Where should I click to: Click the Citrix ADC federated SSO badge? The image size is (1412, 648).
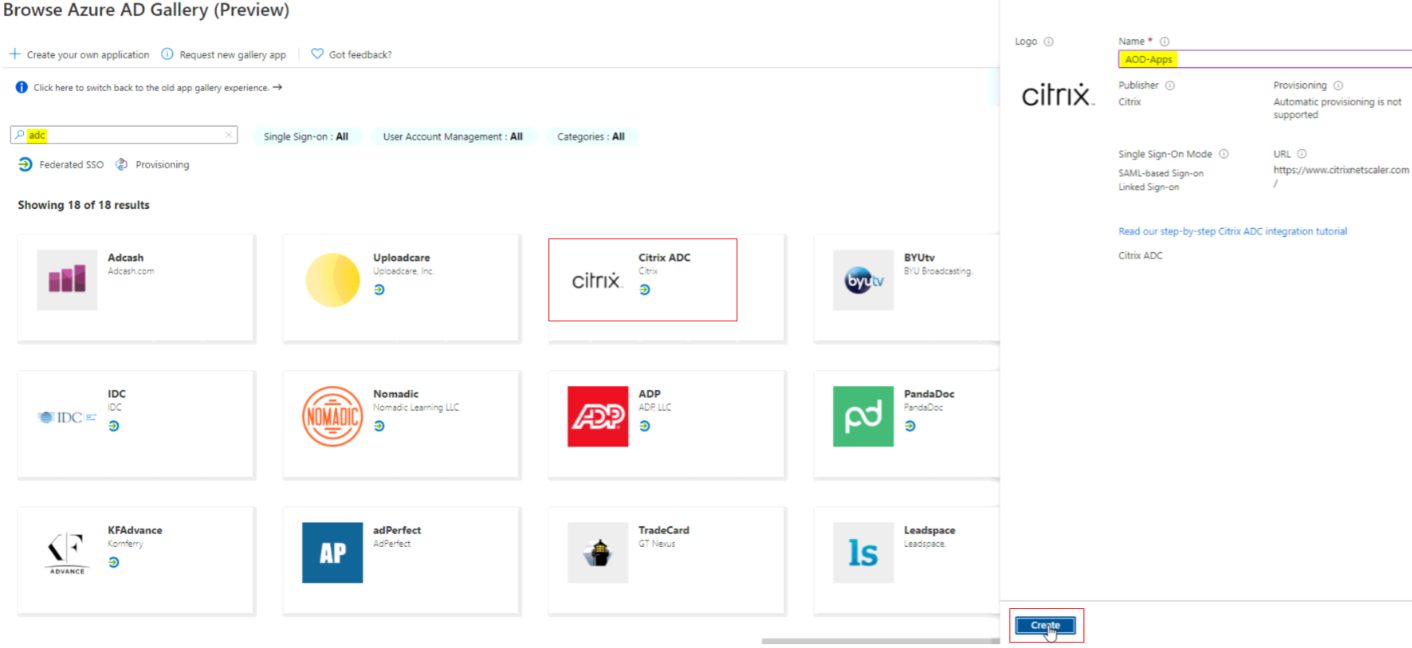coord(644,289)
